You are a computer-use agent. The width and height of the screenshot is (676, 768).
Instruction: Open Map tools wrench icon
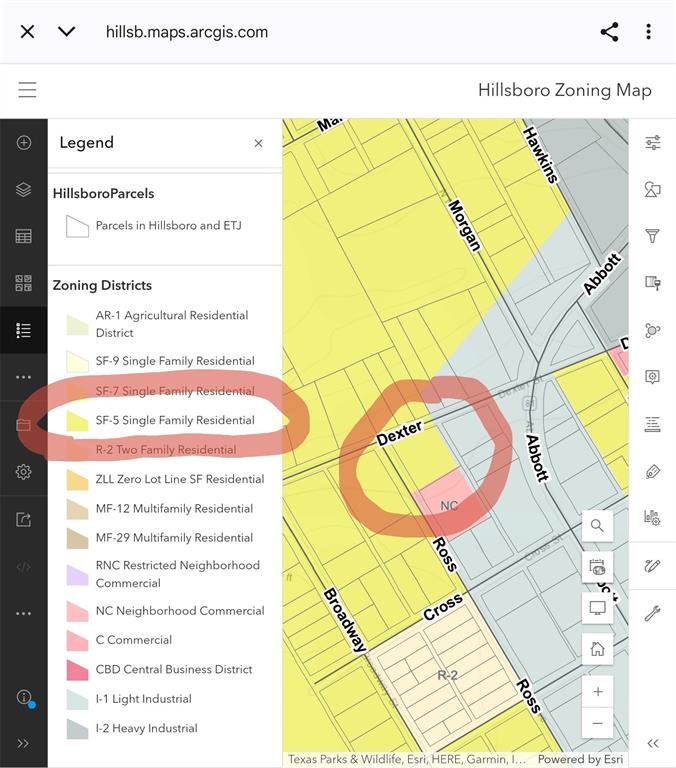(652, 613)
